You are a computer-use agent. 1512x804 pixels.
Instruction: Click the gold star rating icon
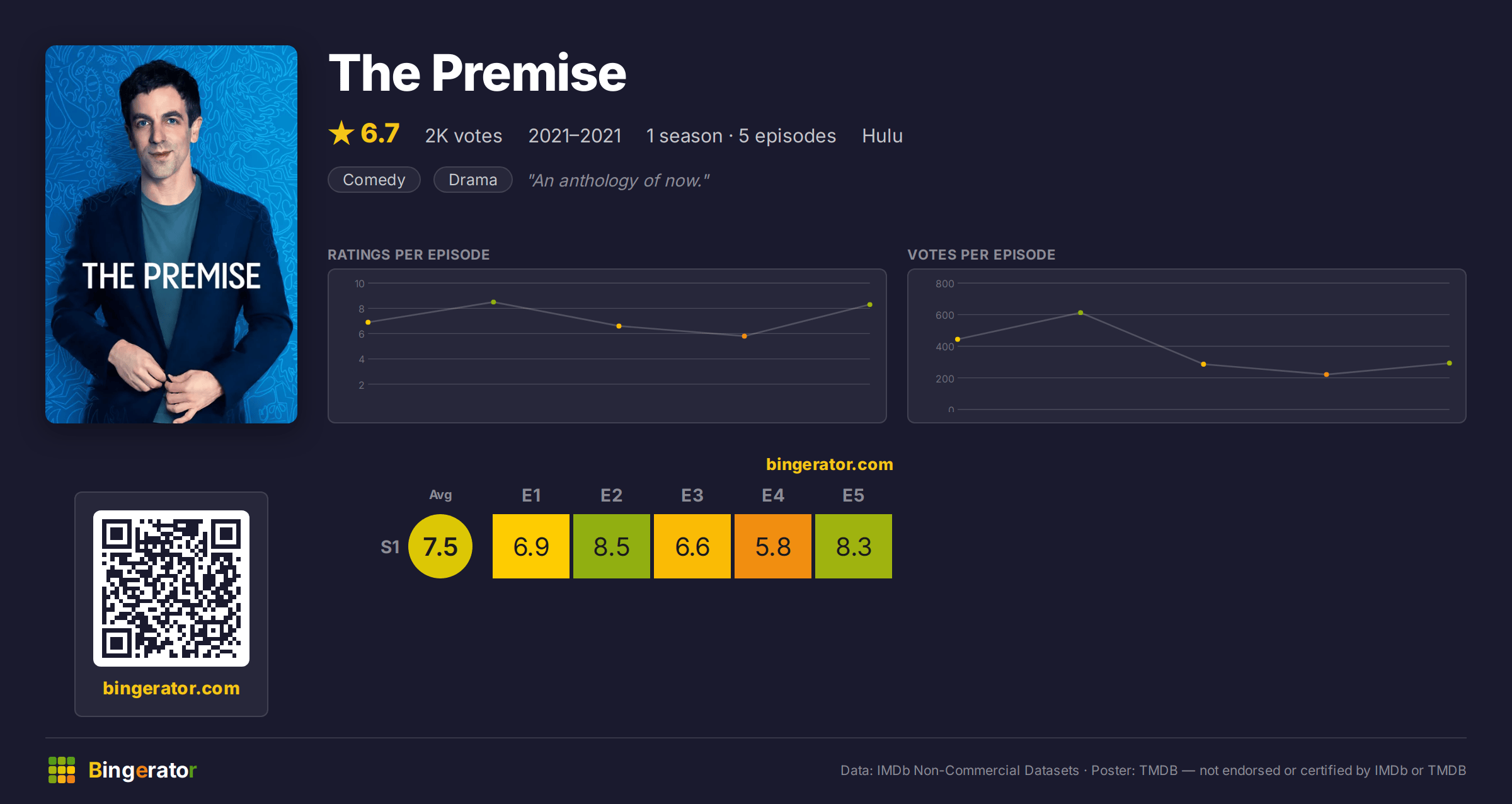pyautogui.click(x=341, y=133)
